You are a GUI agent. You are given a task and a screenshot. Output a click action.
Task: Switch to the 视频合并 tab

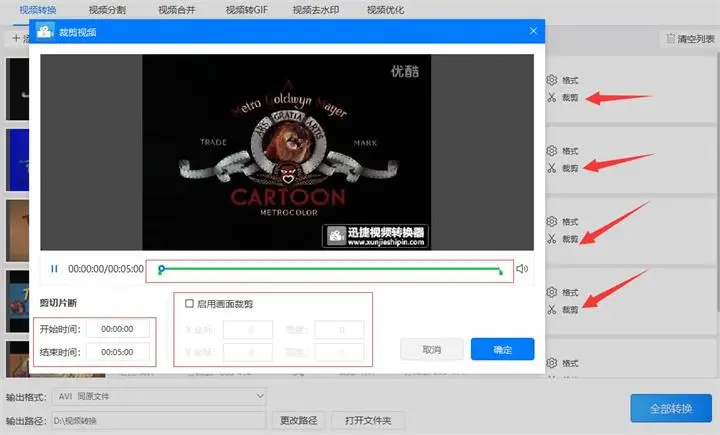(x=177, y=10)
